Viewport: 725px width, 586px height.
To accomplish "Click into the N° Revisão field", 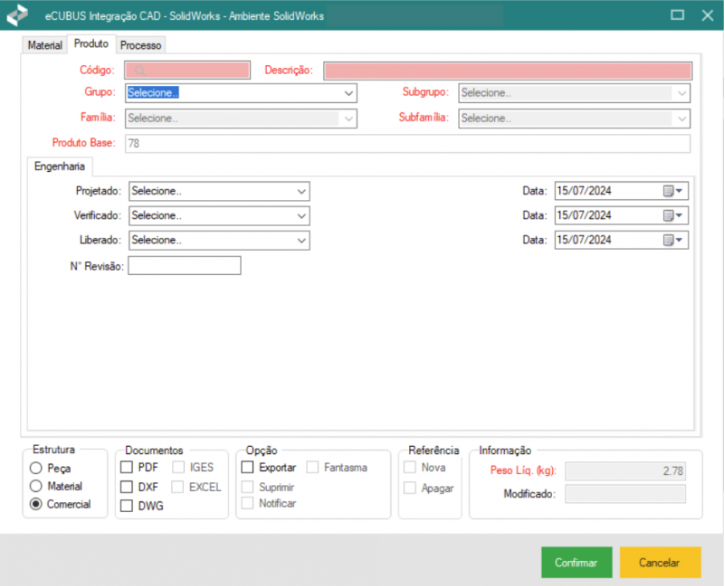I will pyautogui.click(x=185, y=266).
